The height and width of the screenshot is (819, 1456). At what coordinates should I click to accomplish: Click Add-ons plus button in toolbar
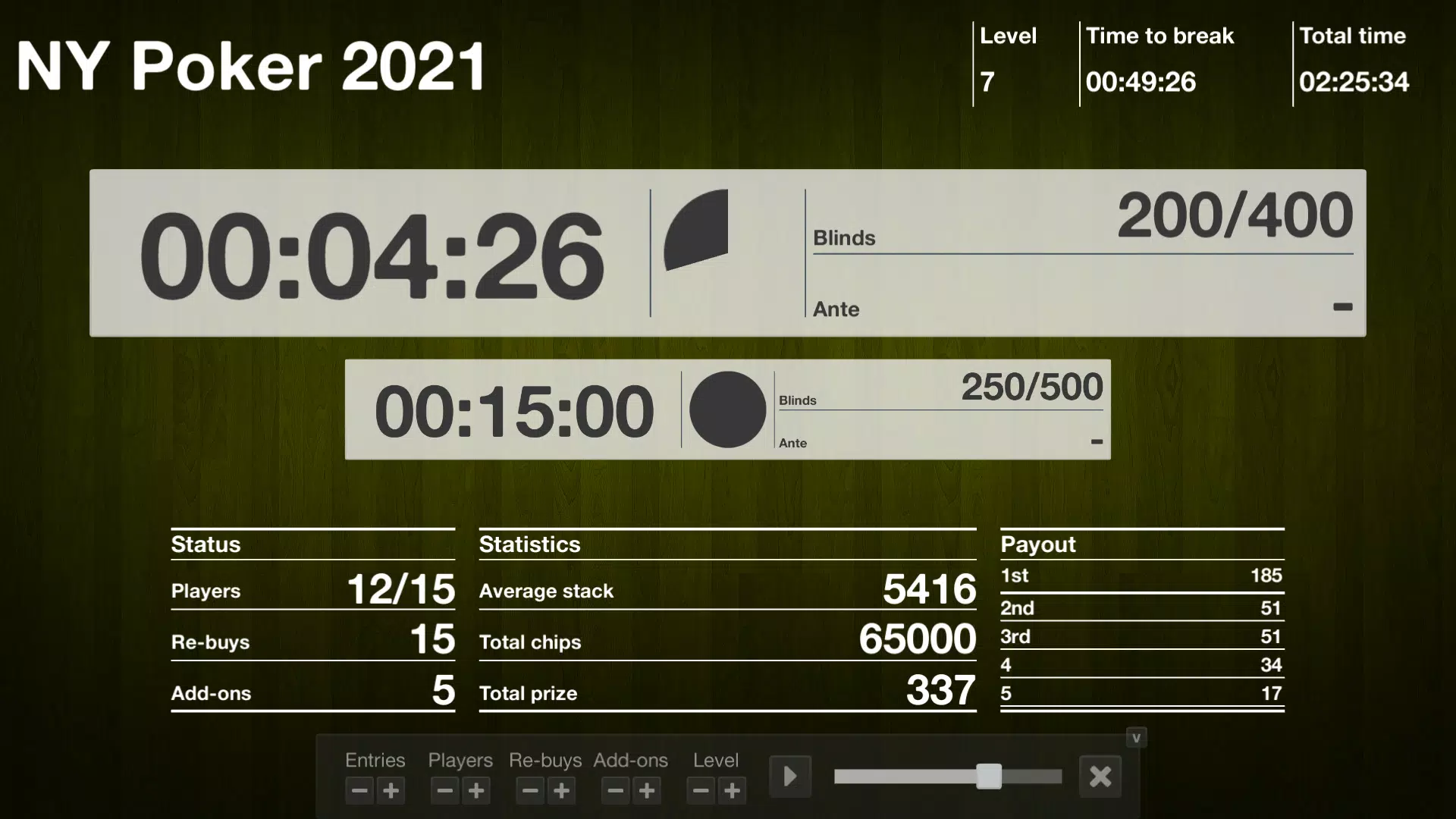647,790
